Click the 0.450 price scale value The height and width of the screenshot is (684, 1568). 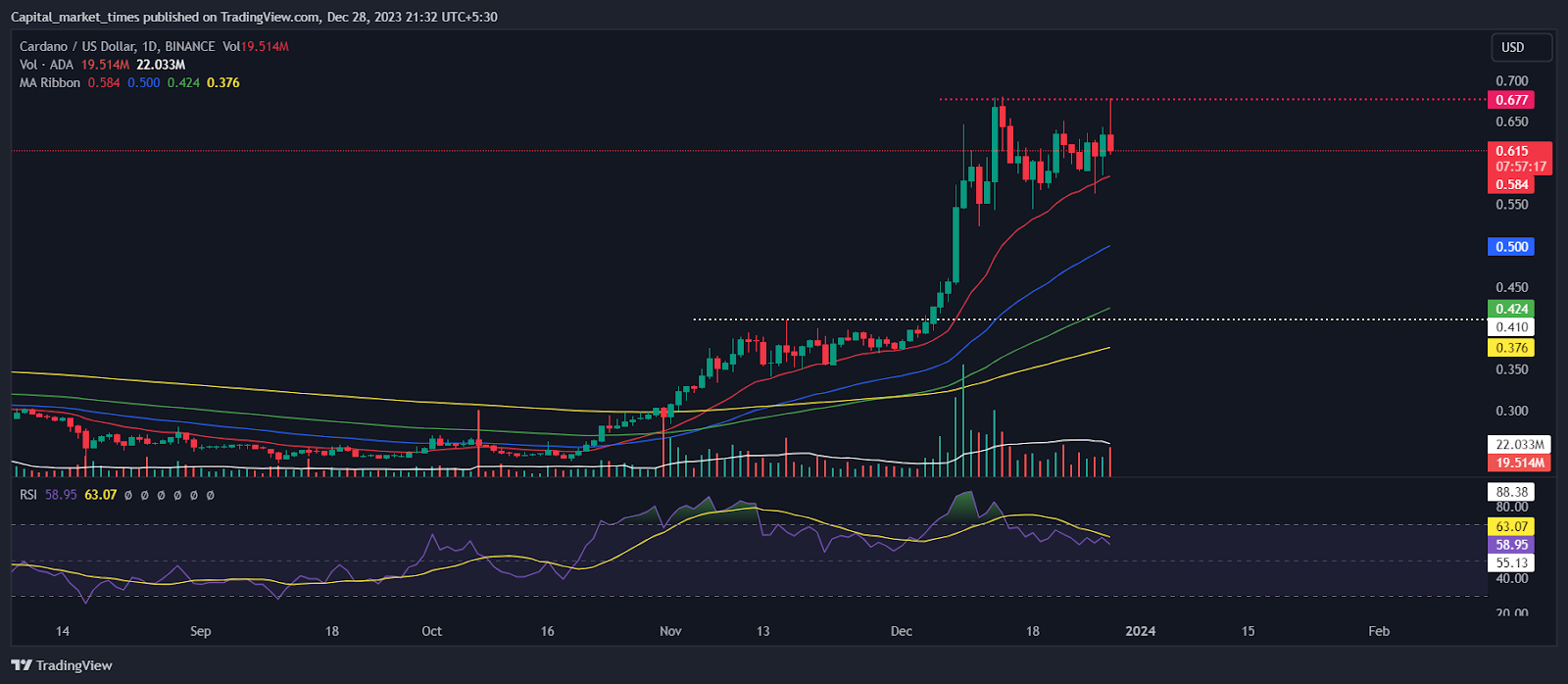[1511, 287]
